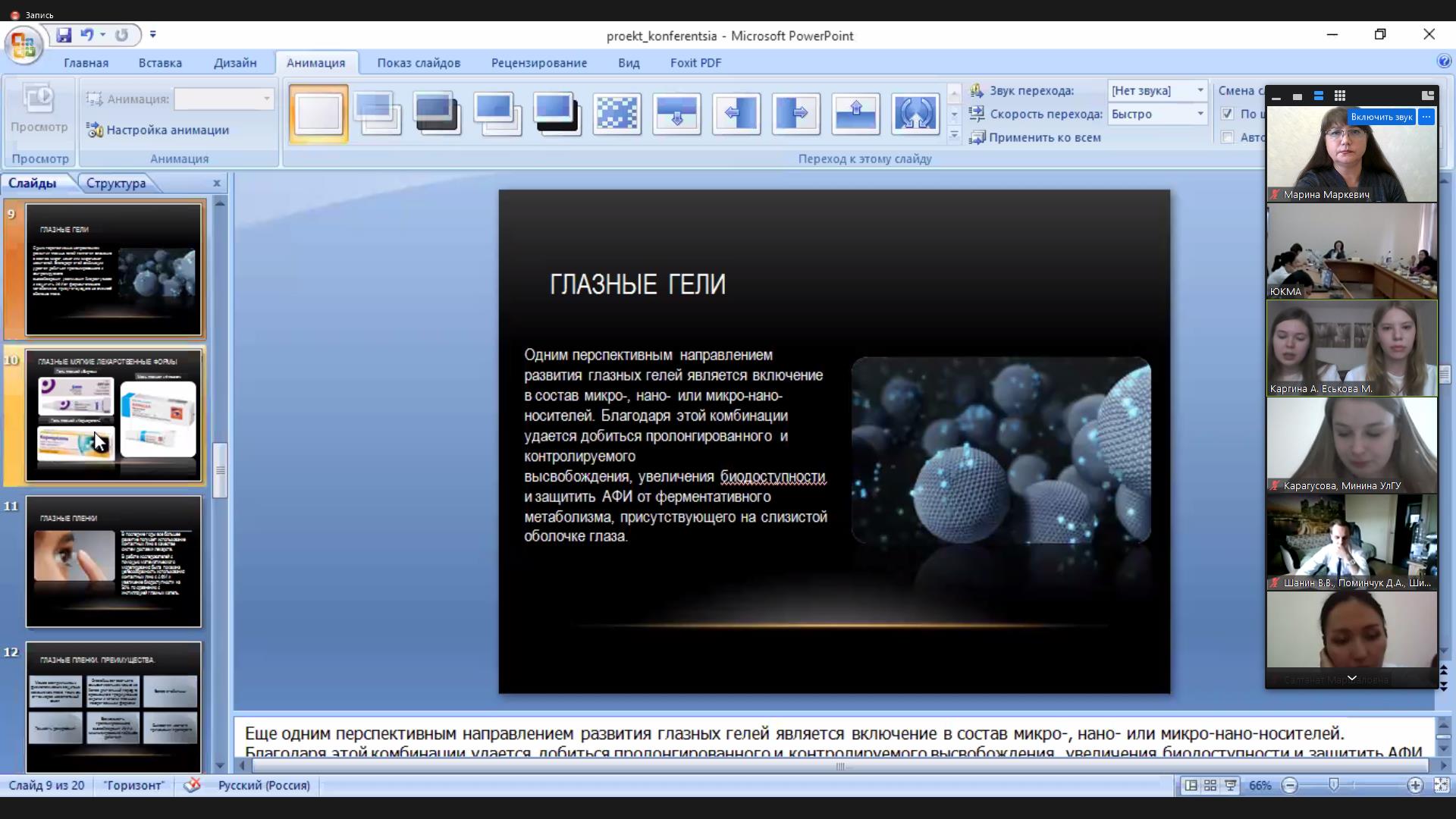This screenshot has width=1456, height=819.
Task: Toggle the 'Автоматически' advance checkbox
Action: (1227, 137)
